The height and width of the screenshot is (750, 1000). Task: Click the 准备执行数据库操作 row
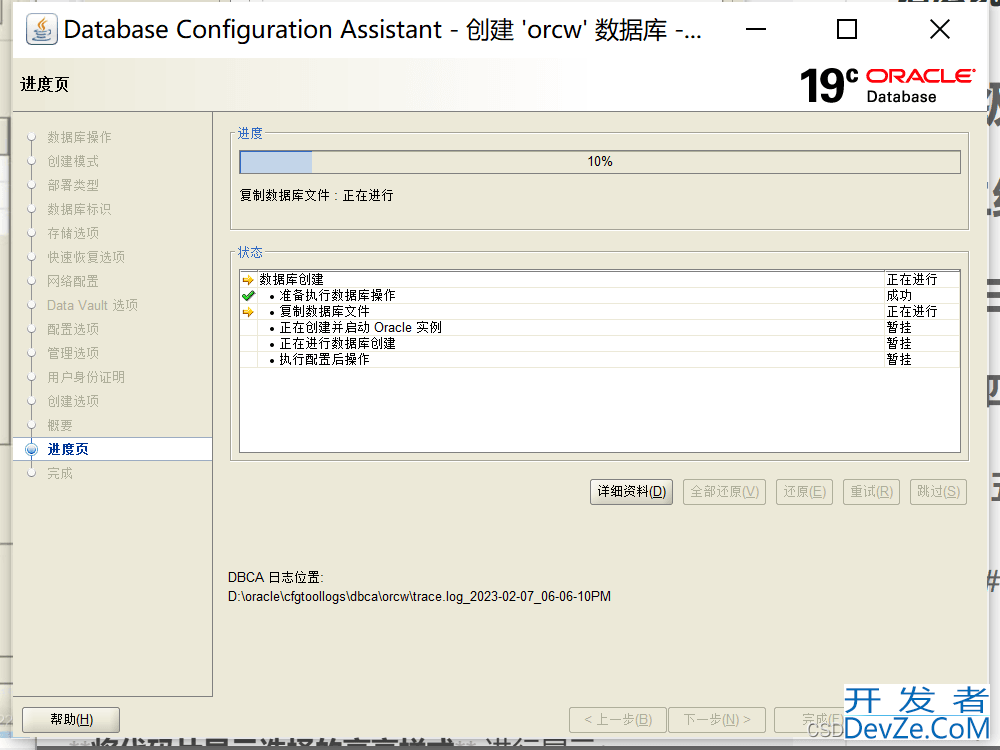pos(599,296)
